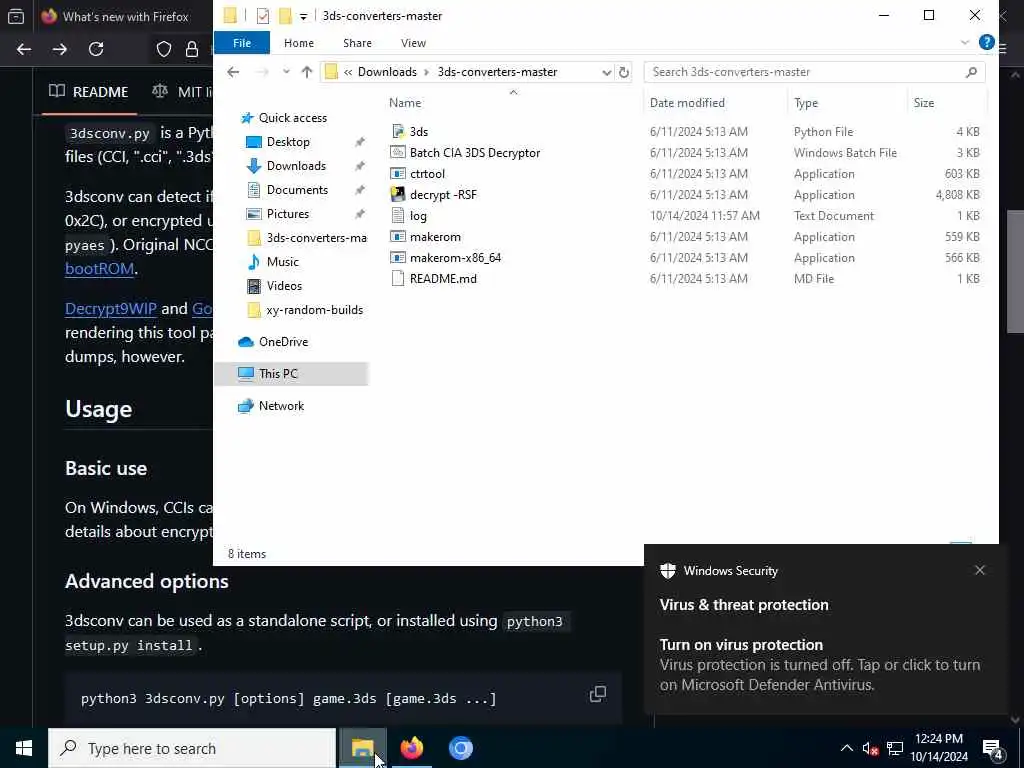The width and height of the screenshot is (1024, 768).
Task: Click the Firefox site padlock icon
Action: pos(192,49)
